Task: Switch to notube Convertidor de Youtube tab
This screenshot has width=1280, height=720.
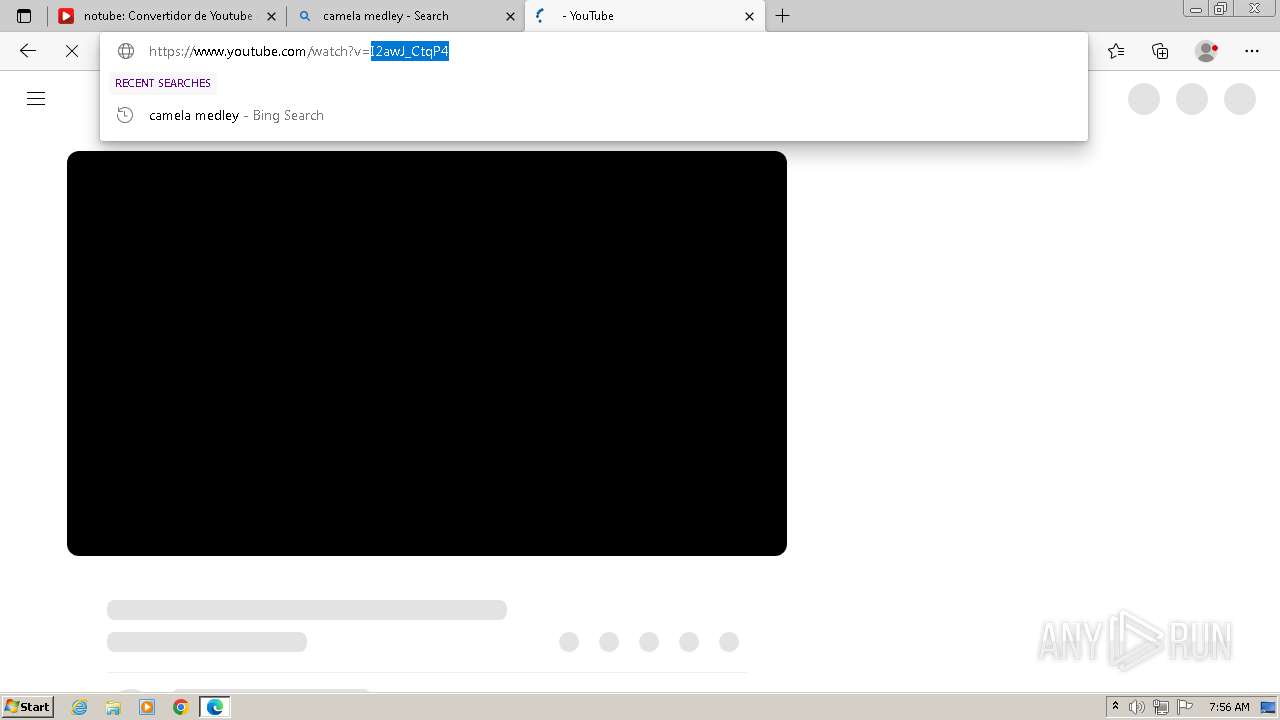Action: coord(167,16)
